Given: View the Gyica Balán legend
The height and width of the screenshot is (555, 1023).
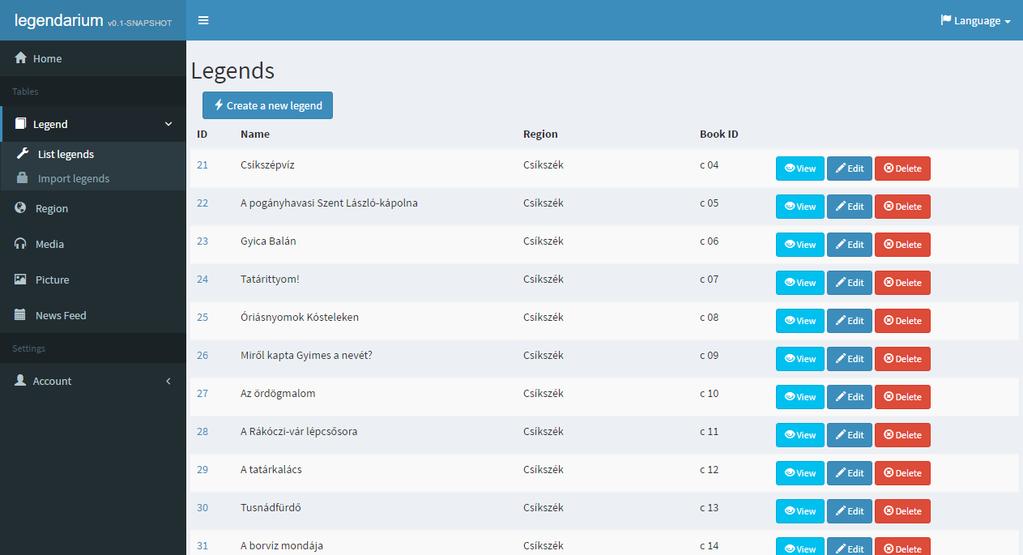Looking at the screenshot, I should [800, 245].
